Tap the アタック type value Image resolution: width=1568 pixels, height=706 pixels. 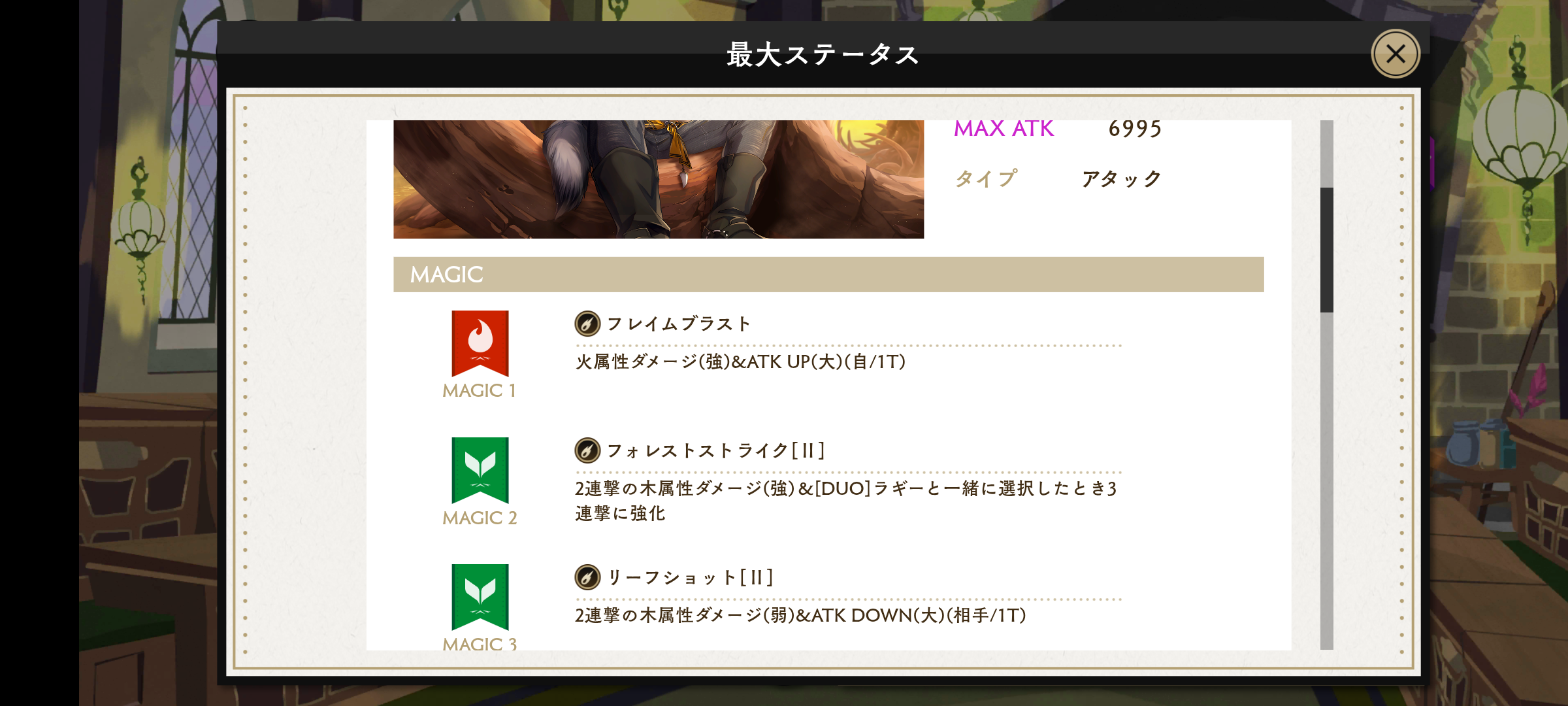(x=1122, y=178)
